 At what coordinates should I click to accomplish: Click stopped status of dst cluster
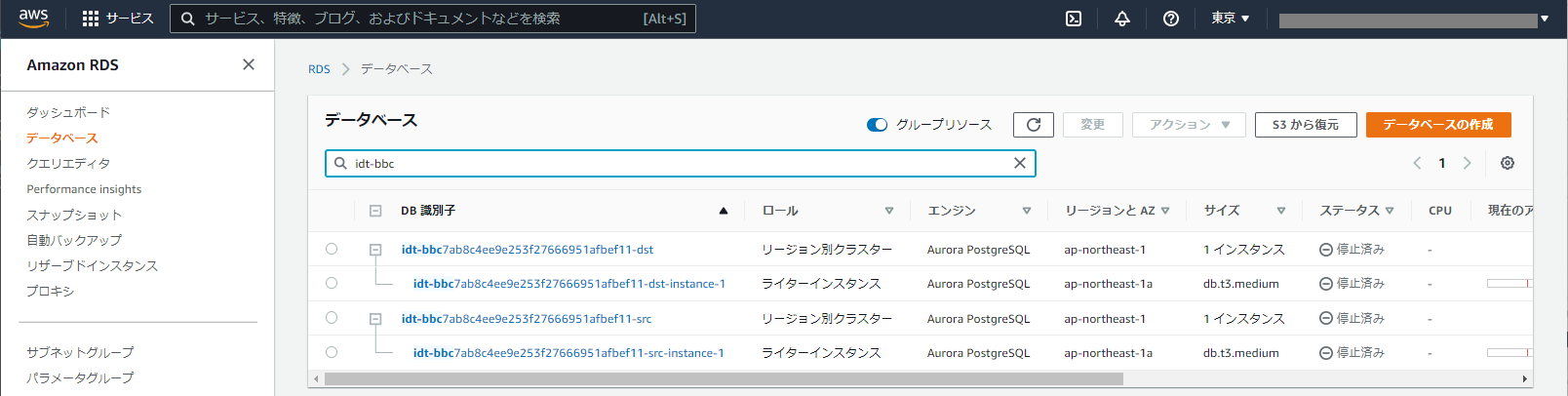[x=1352, y=250]
